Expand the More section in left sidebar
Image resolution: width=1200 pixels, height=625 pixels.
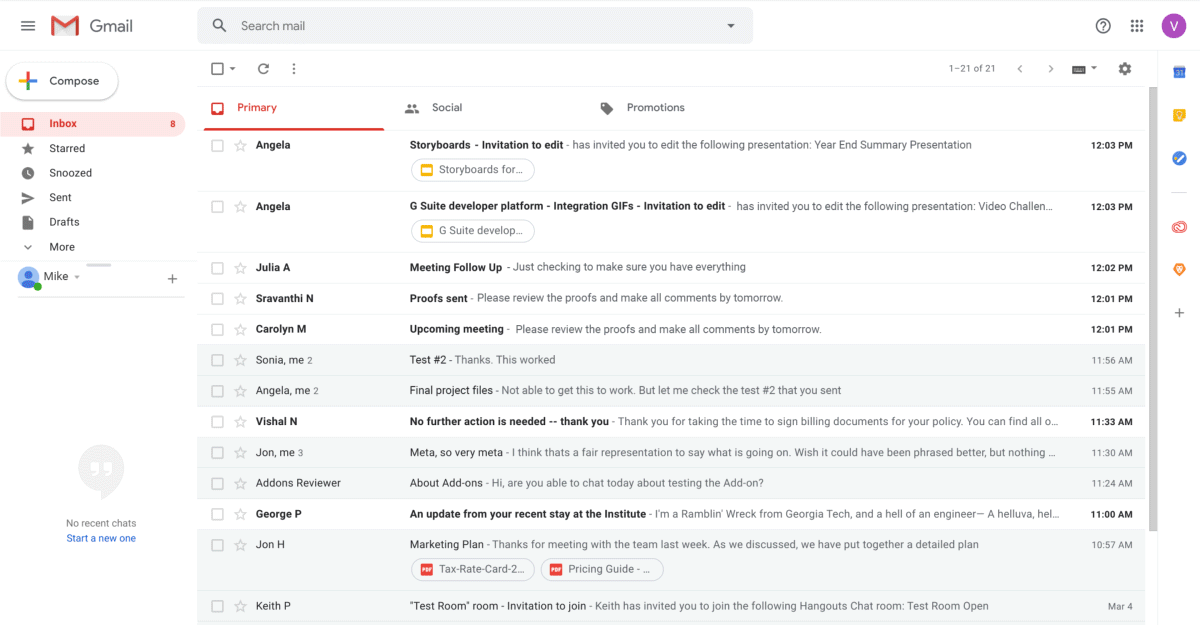[x=61, y=247]
